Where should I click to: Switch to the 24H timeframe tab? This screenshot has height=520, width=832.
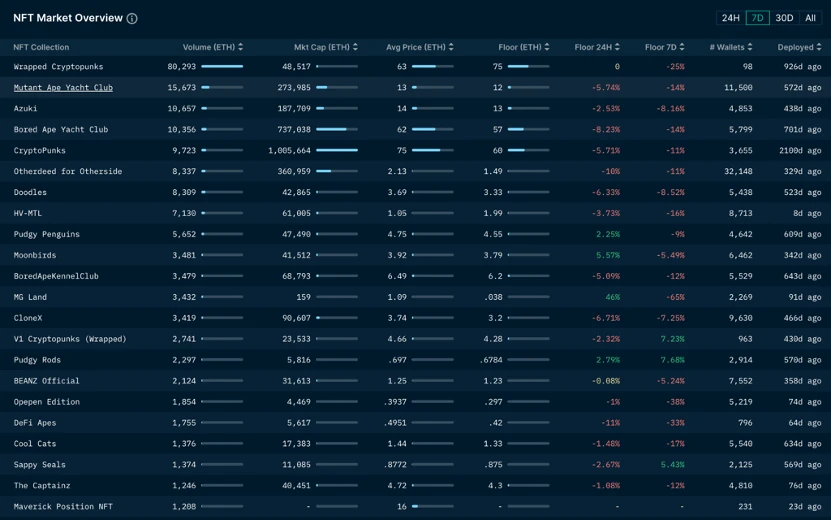730,18
